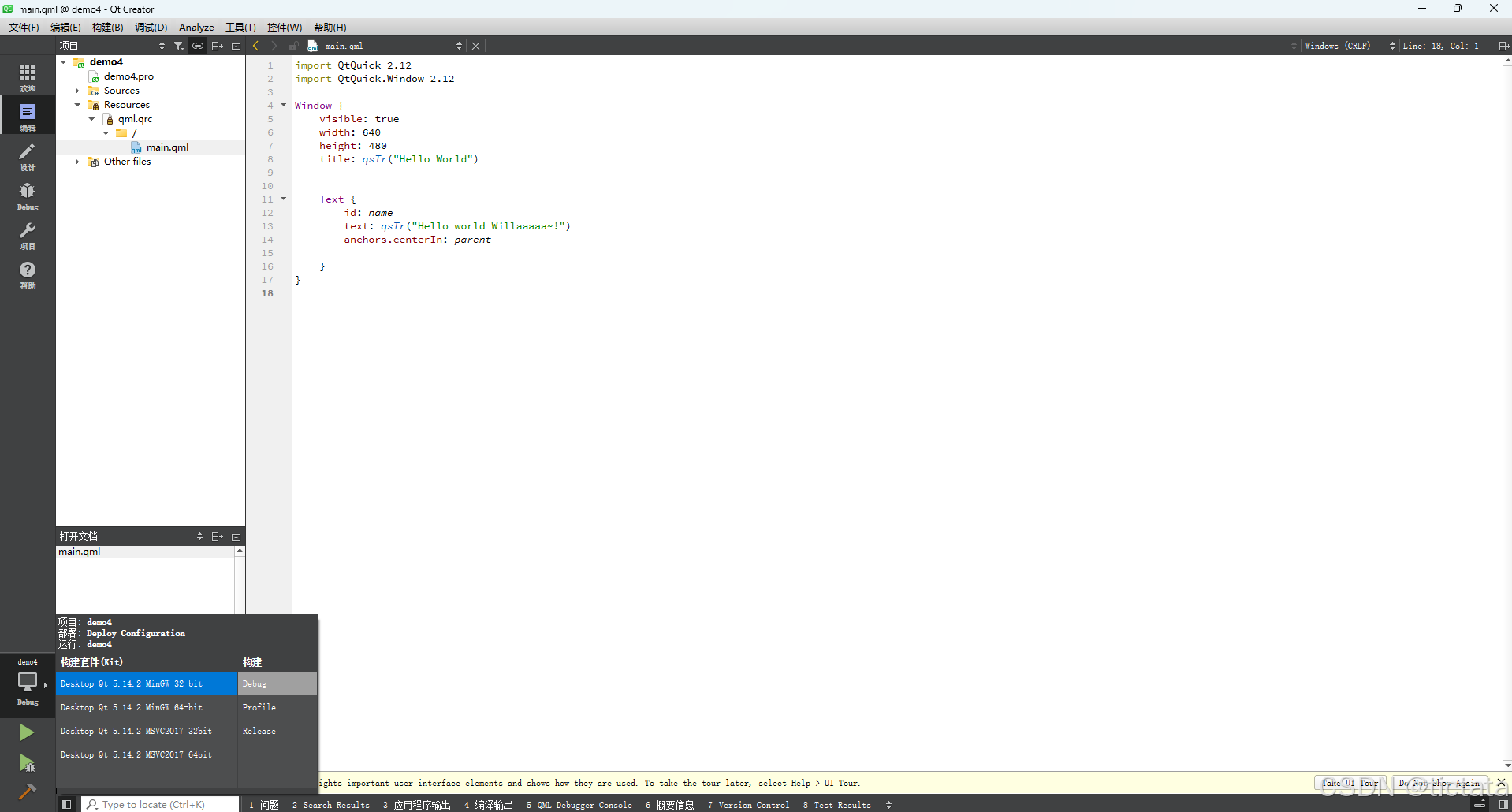Screen dimensions: 1512x812
Task: Close the project side panel
Action: tap(236, 46)
